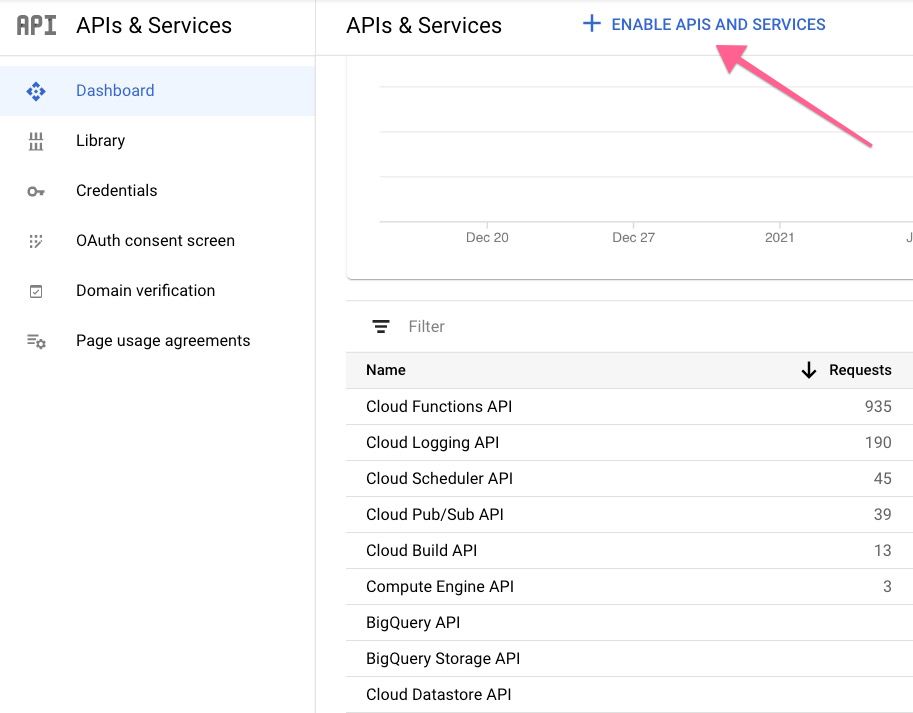Screen dimensions: 913x713
Task: Click the Library icon in sidebar
Action: tap(36, 141)
